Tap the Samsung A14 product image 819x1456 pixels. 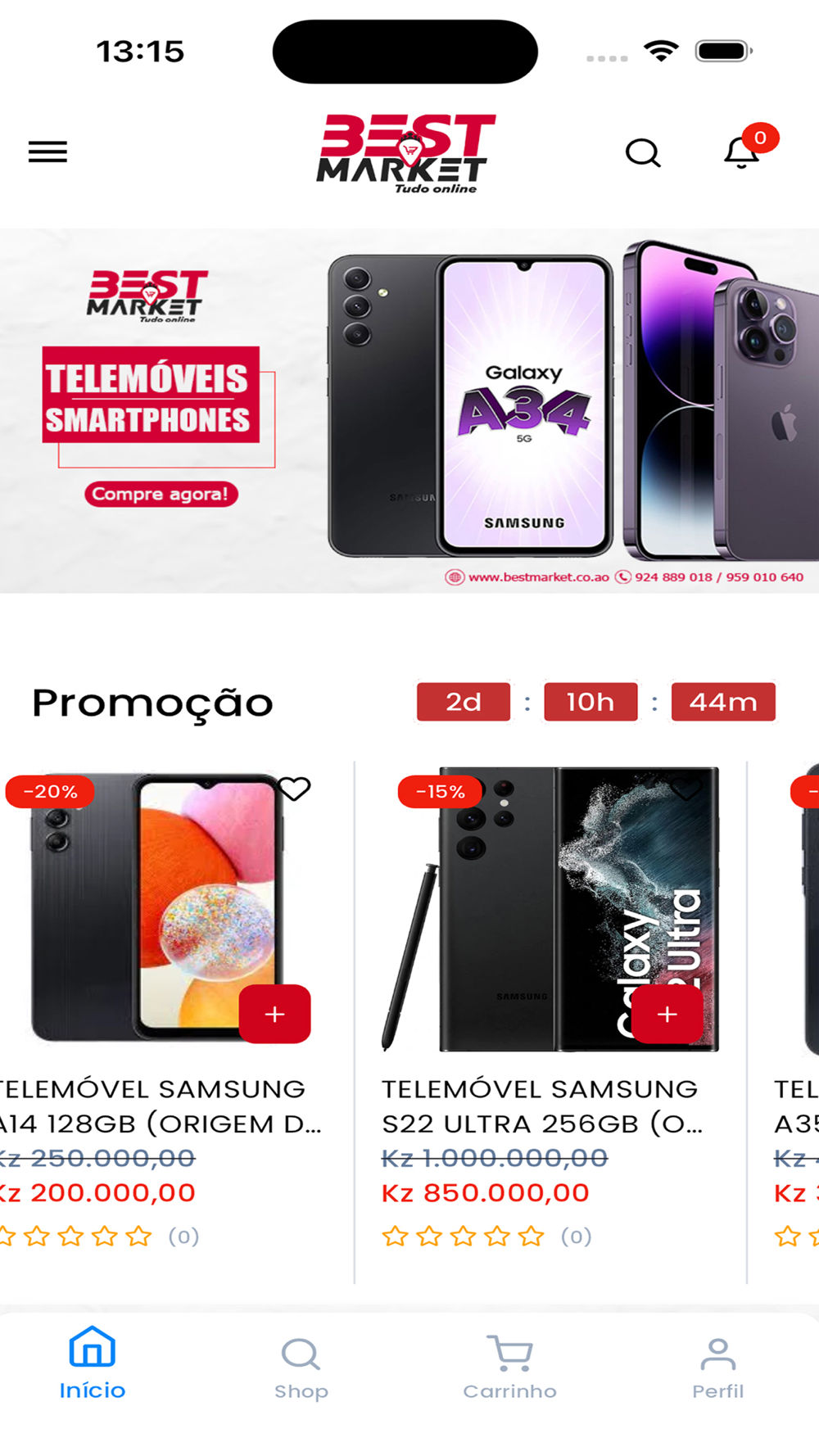click(x=157, y=907)
